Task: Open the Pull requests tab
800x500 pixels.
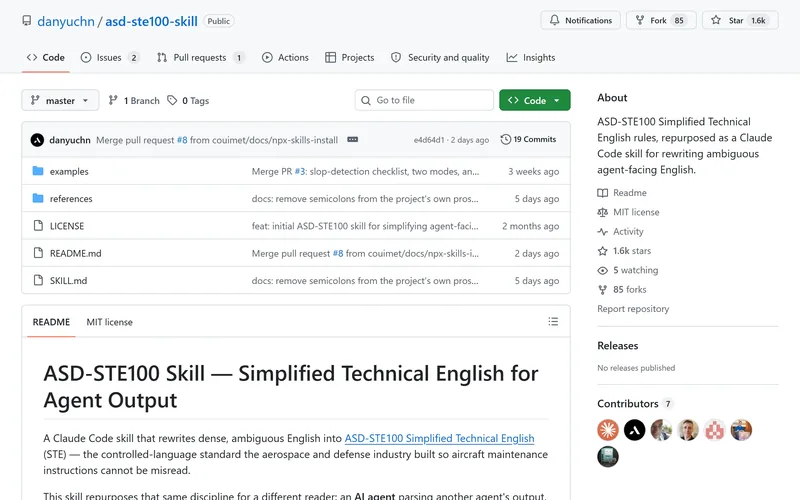Action: (x=200, y=58)
